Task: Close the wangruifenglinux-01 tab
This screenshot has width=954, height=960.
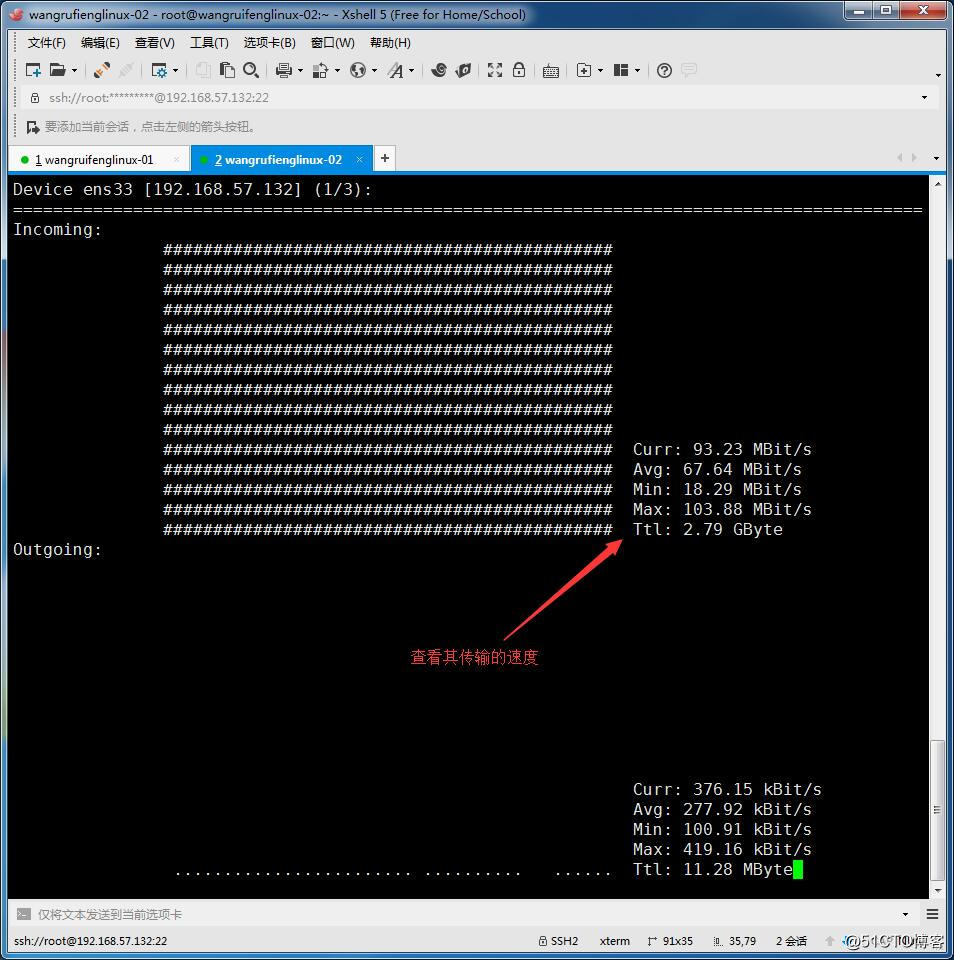Action: coord(176,159)
